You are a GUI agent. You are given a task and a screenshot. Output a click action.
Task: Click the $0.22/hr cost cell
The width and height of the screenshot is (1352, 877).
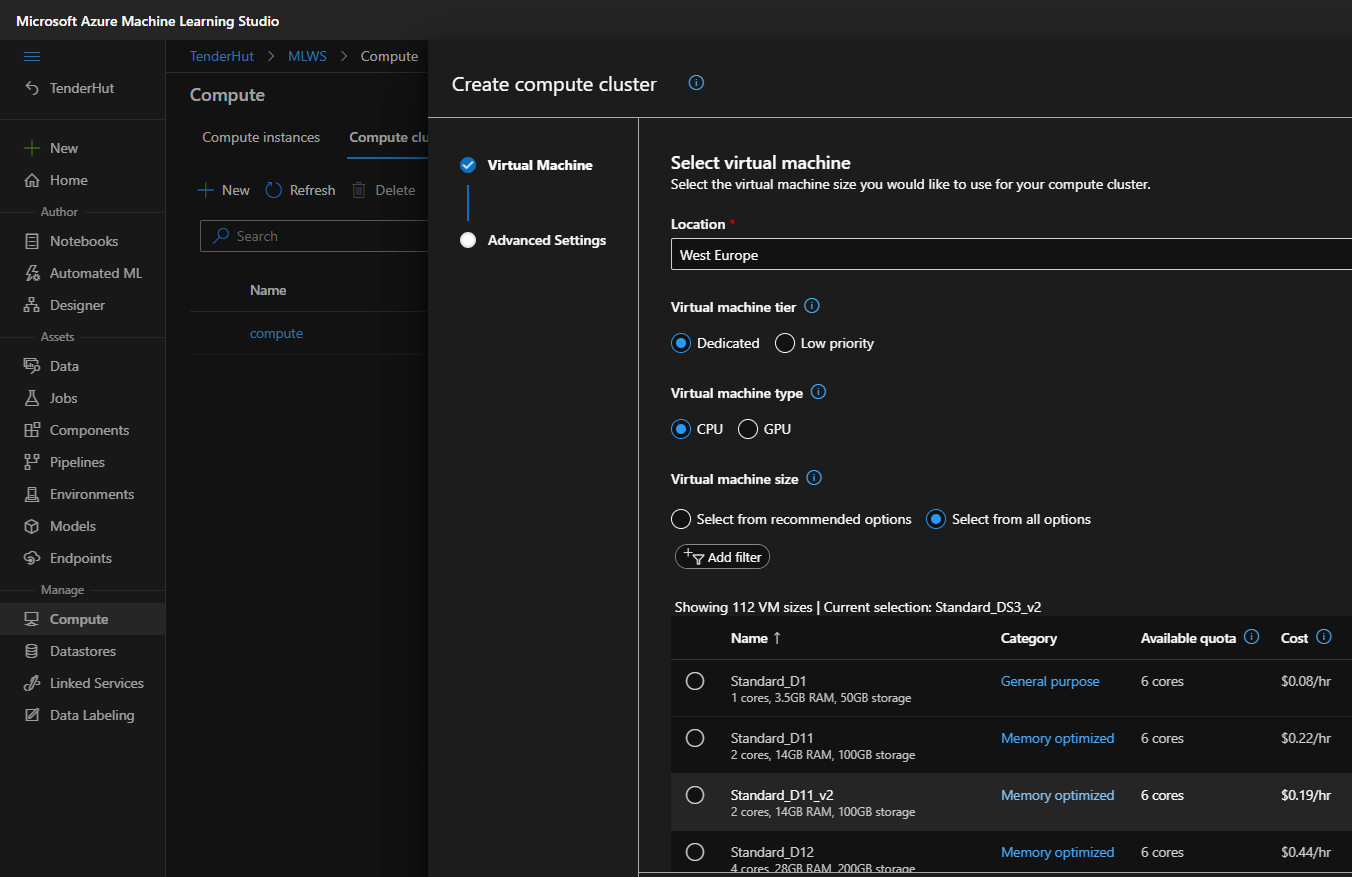(1306, 738)
